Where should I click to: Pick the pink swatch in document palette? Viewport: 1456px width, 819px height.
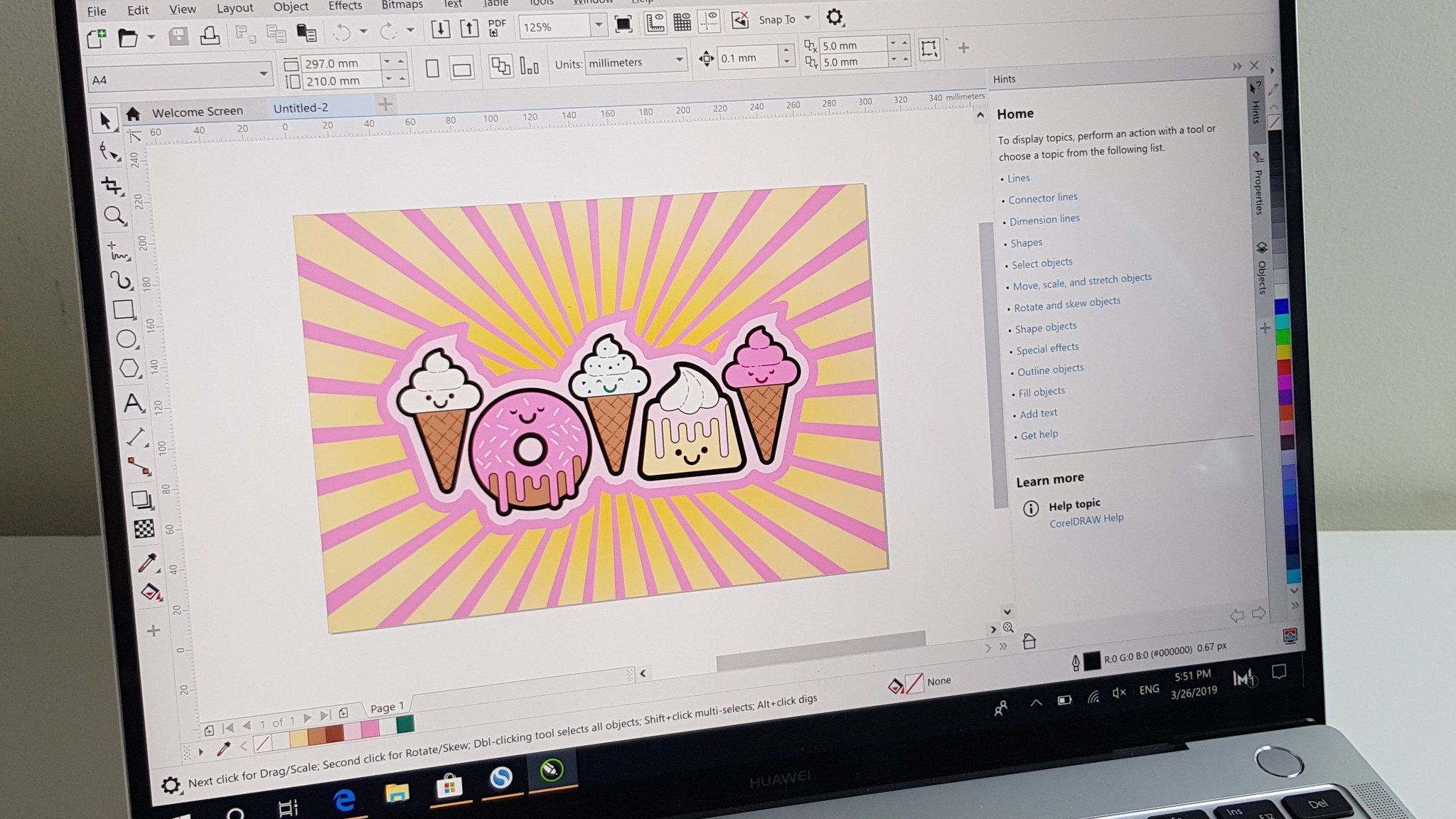coord(370,729)
